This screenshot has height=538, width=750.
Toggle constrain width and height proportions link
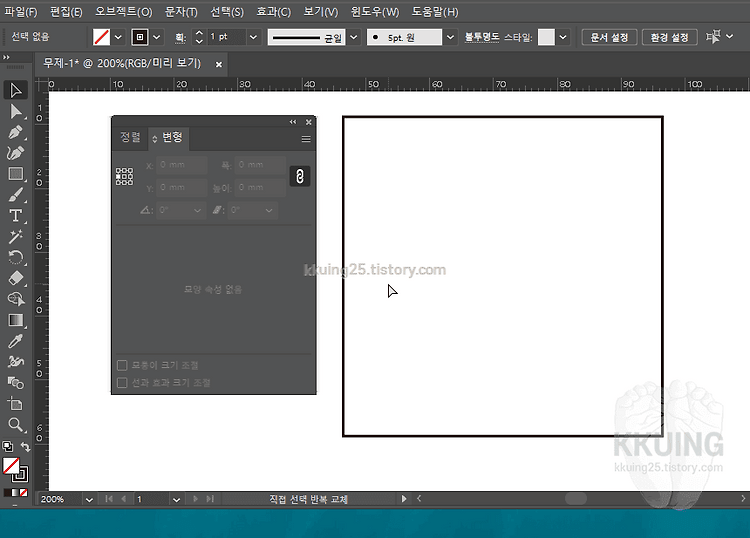[300, 176]
